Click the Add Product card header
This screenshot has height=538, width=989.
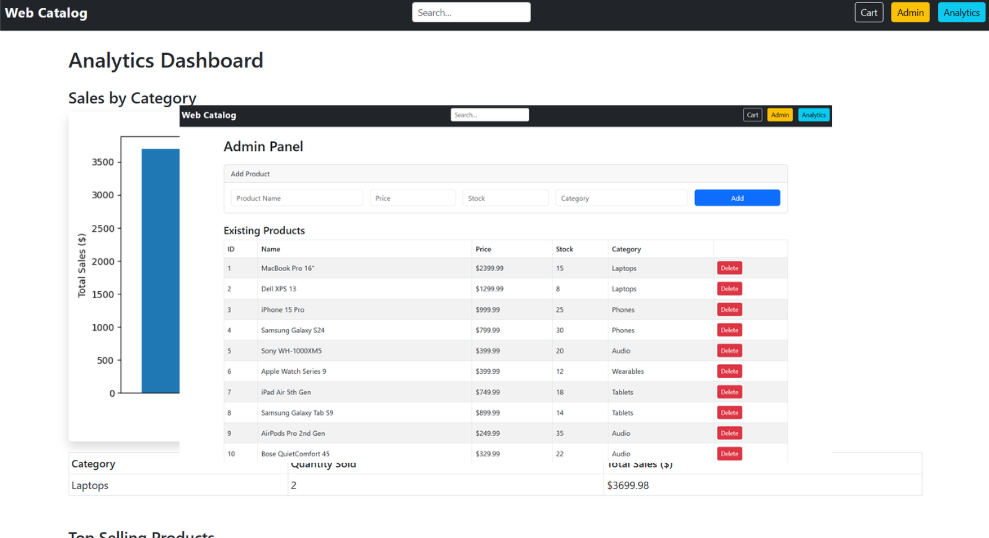(505, 173)
